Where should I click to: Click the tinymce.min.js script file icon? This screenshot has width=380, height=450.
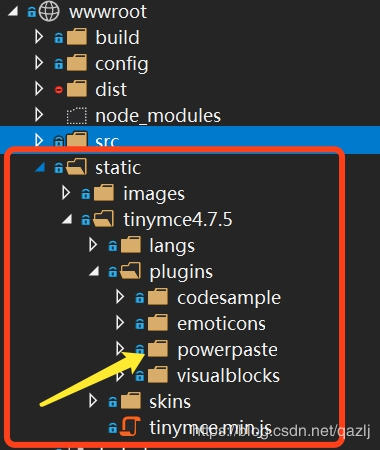coord(130,426)
